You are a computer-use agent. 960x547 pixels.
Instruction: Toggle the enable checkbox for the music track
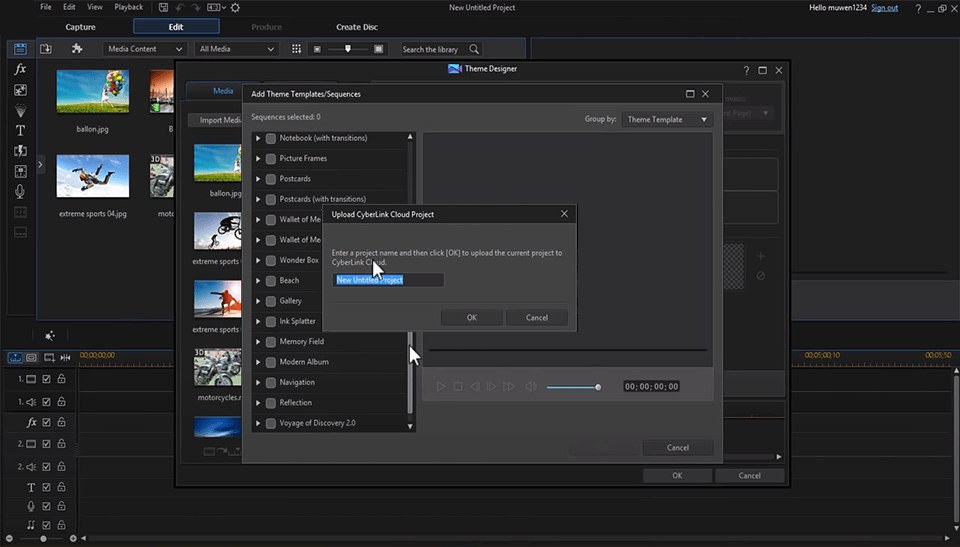click(47, 526)
